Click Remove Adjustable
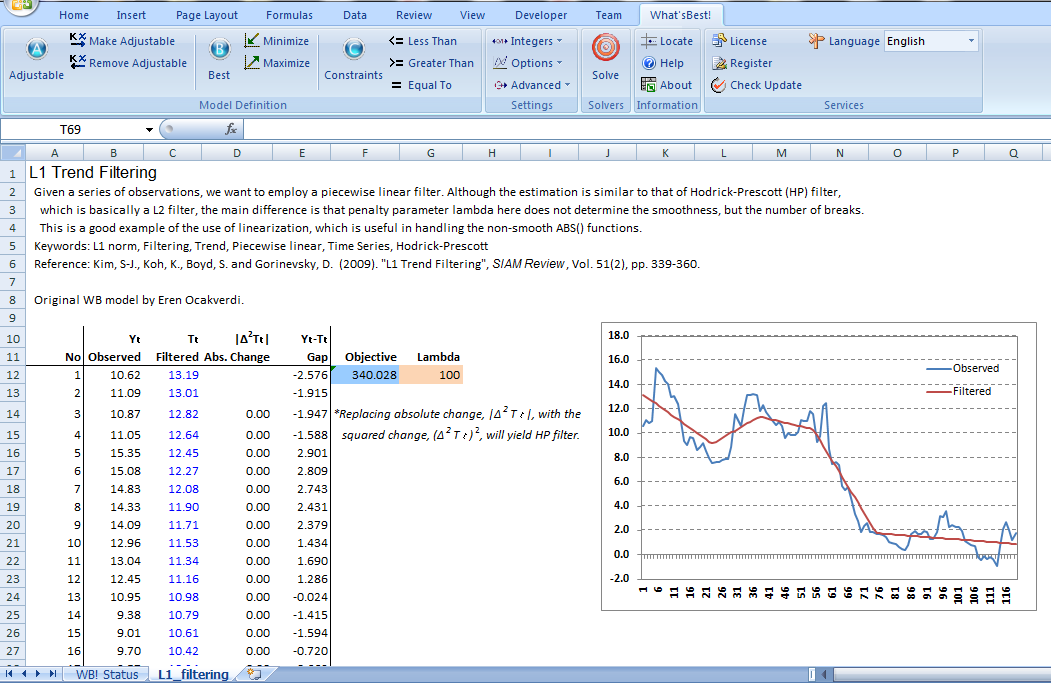The image size is (1051, 683). click(x=128, y=63)
